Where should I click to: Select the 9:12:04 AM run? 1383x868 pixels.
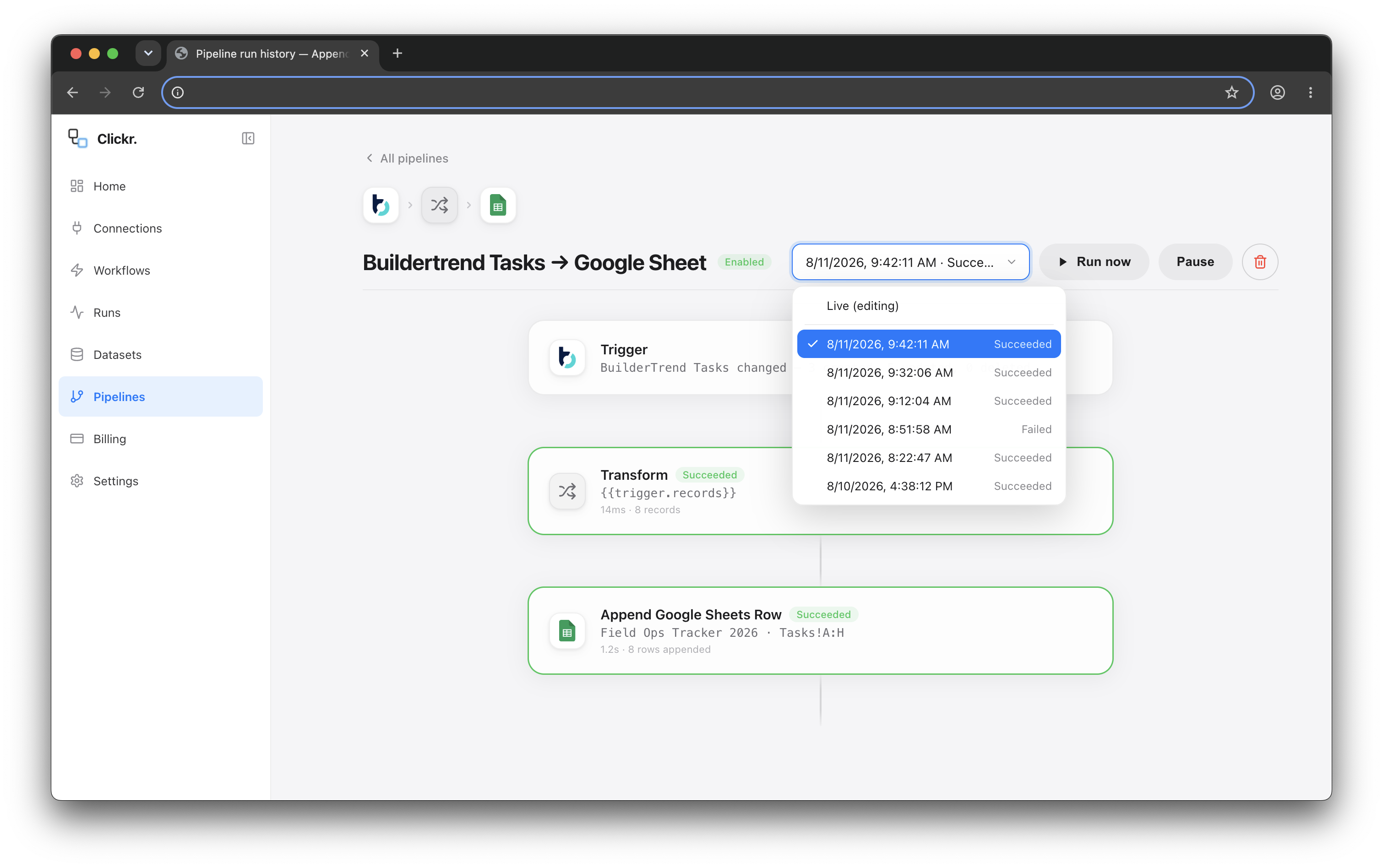pyautogui.click(x=929, y=401)
